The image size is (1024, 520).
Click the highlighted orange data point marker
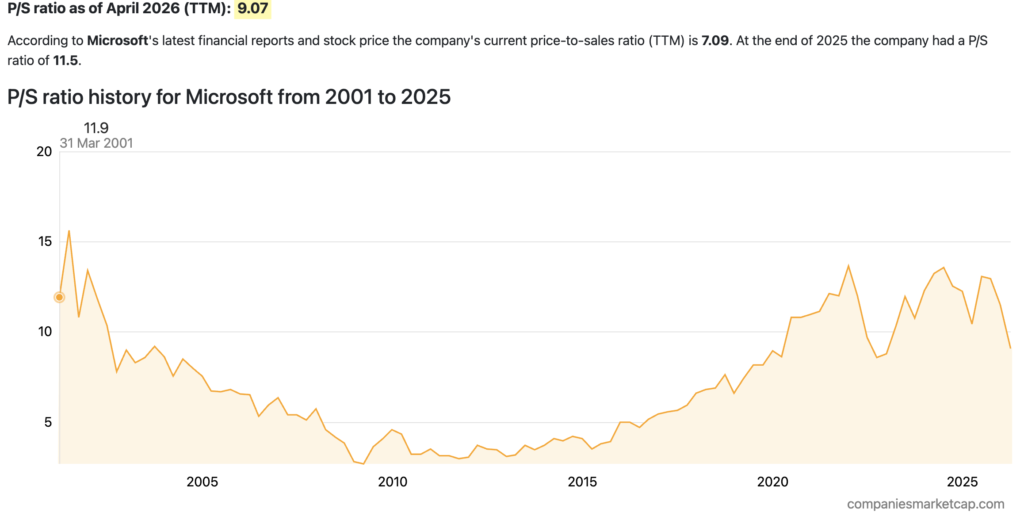[x=59, y=297]
